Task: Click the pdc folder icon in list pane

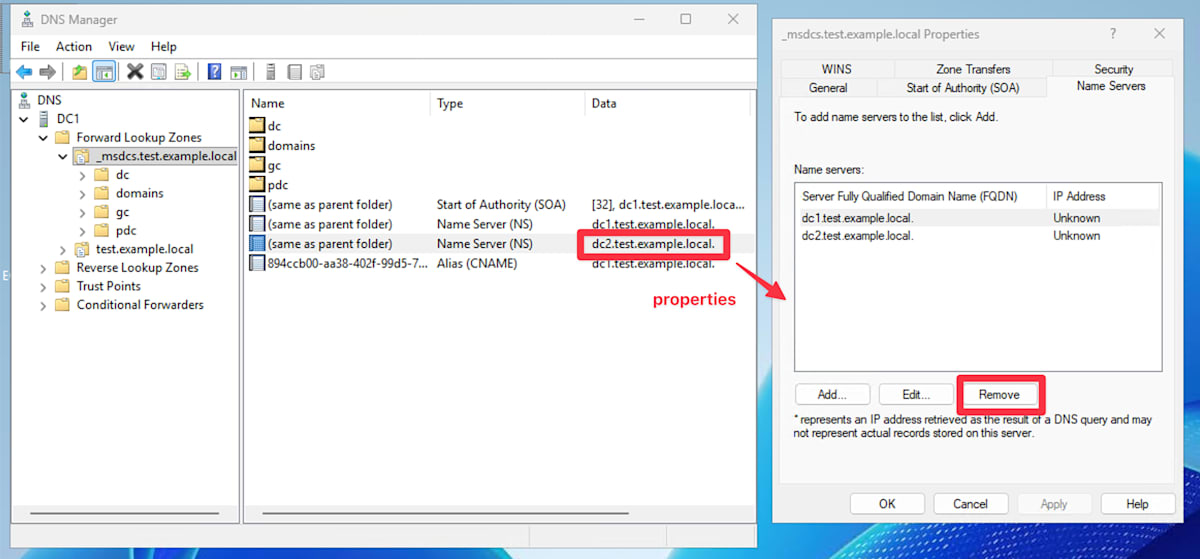Action: (257, 184)
